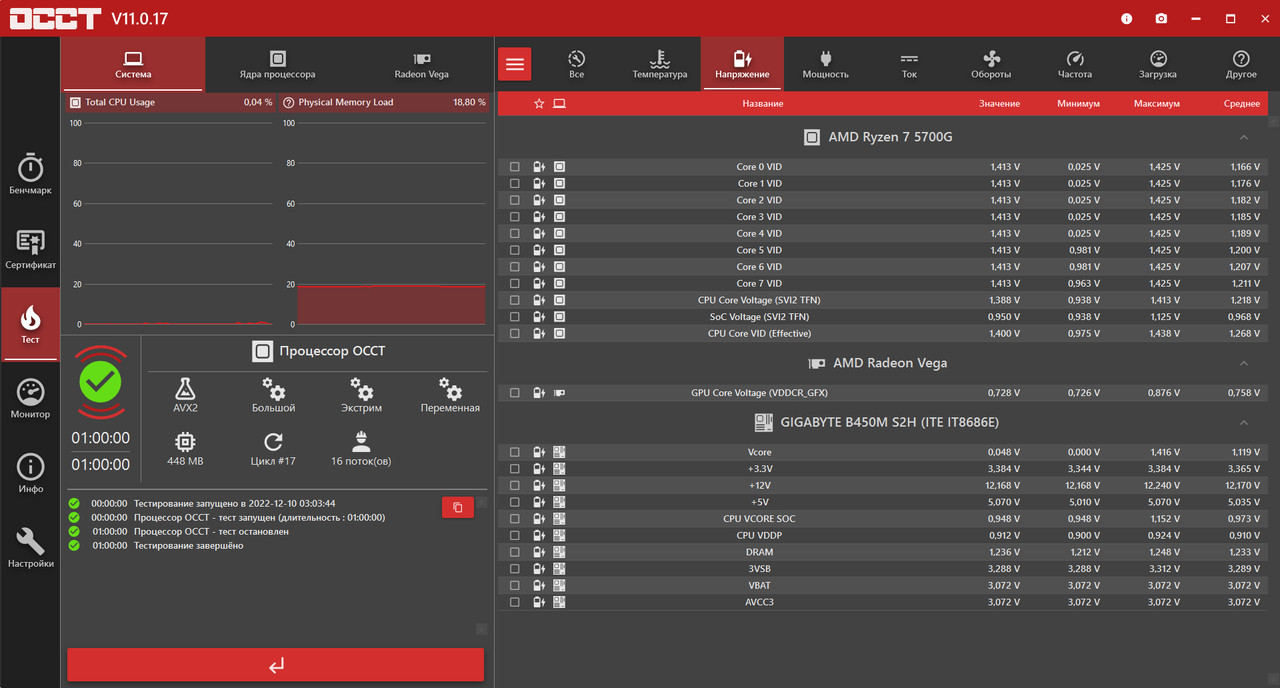Open the Бенчмарк sidebar section
1280x688 pixels.
click(30, 174)
